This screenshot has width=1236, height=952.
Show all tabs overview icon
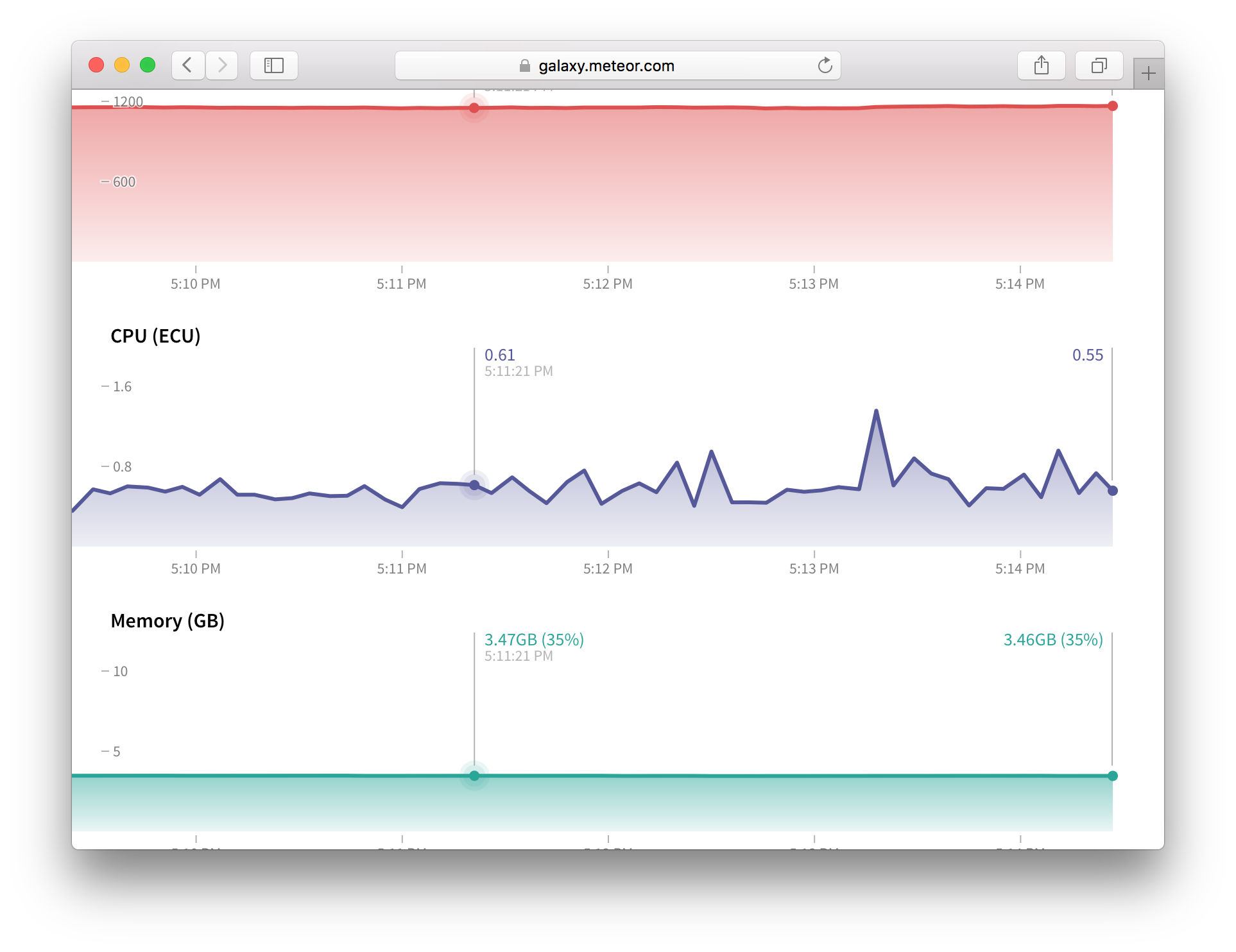coord(1099,65)
